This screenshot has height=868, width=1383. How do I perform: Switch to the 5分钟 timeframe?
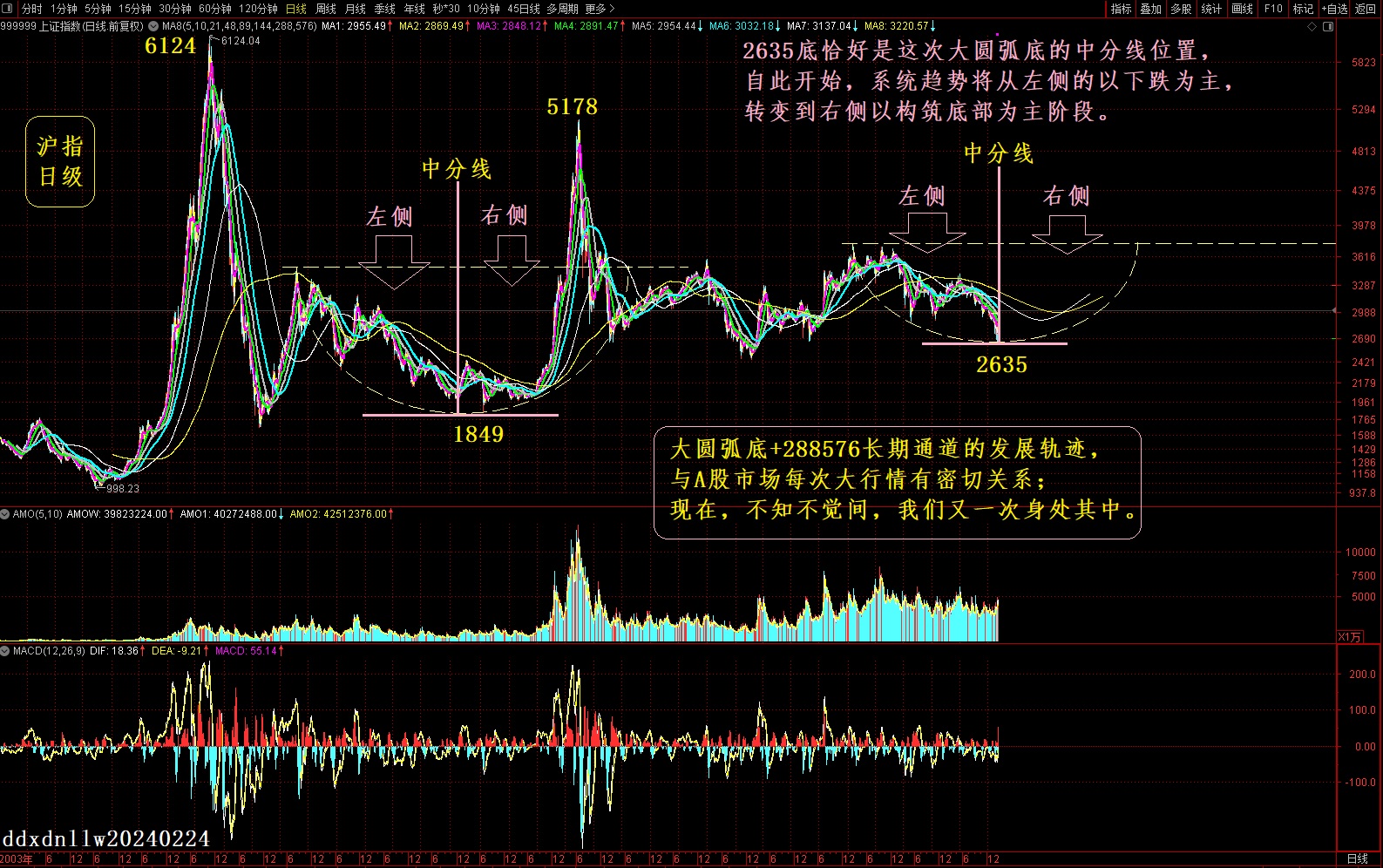click(x=98, y=9)
